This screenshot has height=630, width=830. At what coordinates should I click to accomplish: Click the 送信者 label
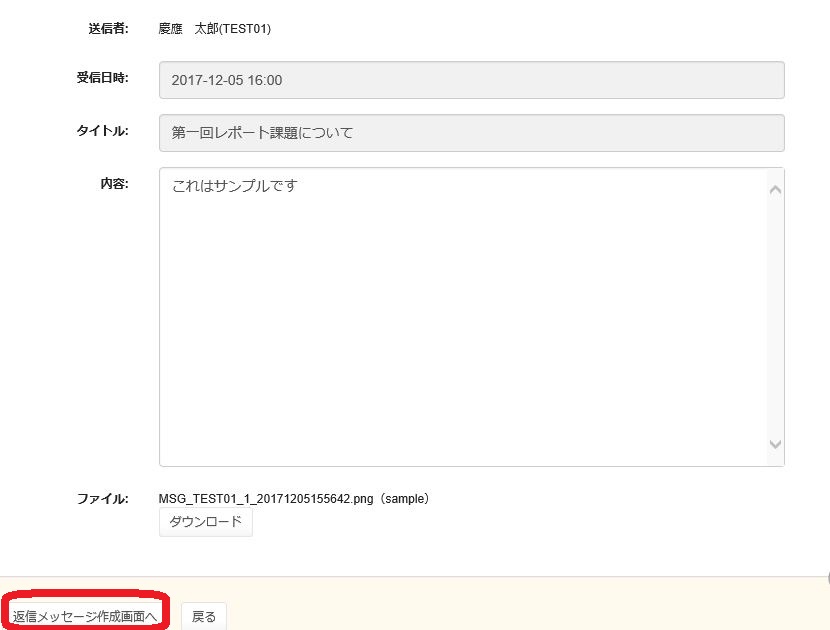[108, 29]
